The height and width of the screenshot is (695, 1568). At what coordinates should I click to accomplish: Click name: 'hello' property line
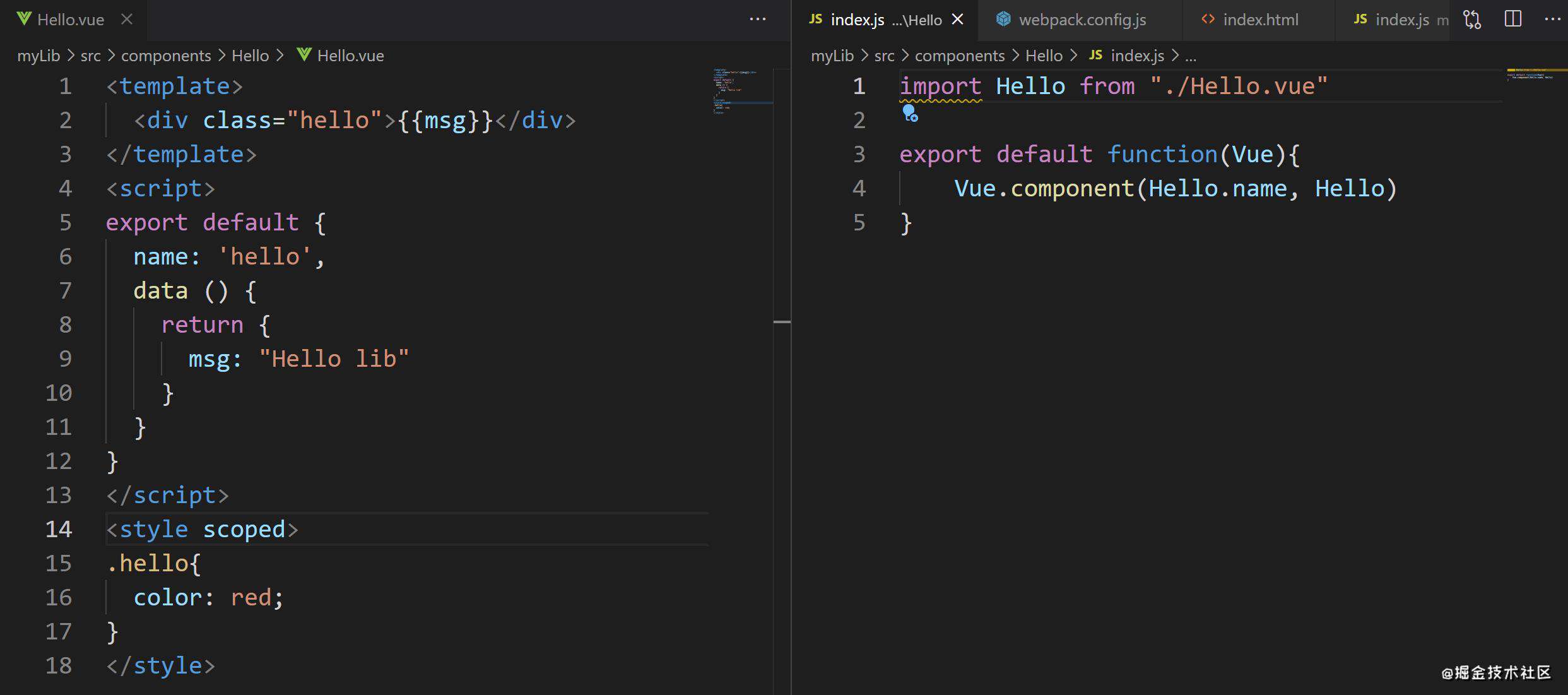229,256
